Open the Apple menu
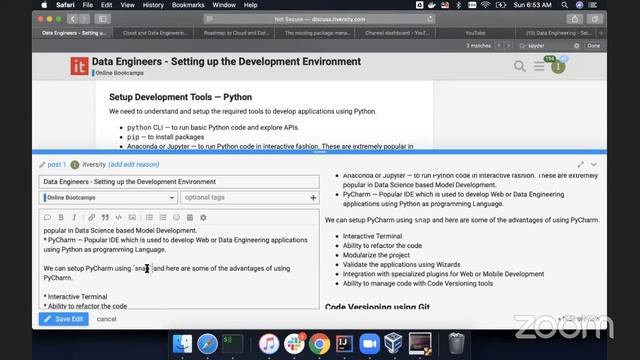Viewport: 640px width, 360px height. coord(44,5)
